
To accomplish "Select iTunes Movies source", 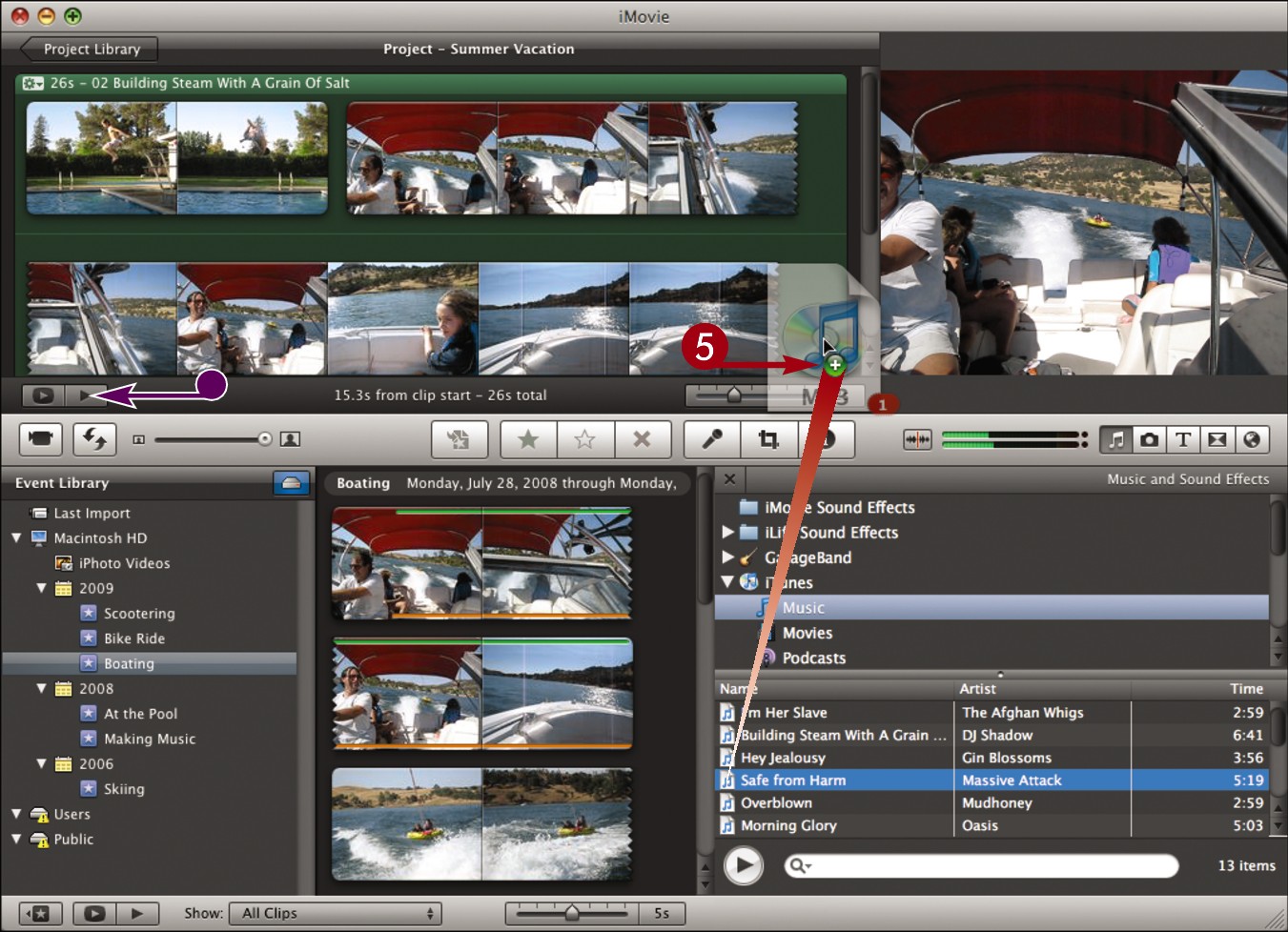I will point(808,633).
